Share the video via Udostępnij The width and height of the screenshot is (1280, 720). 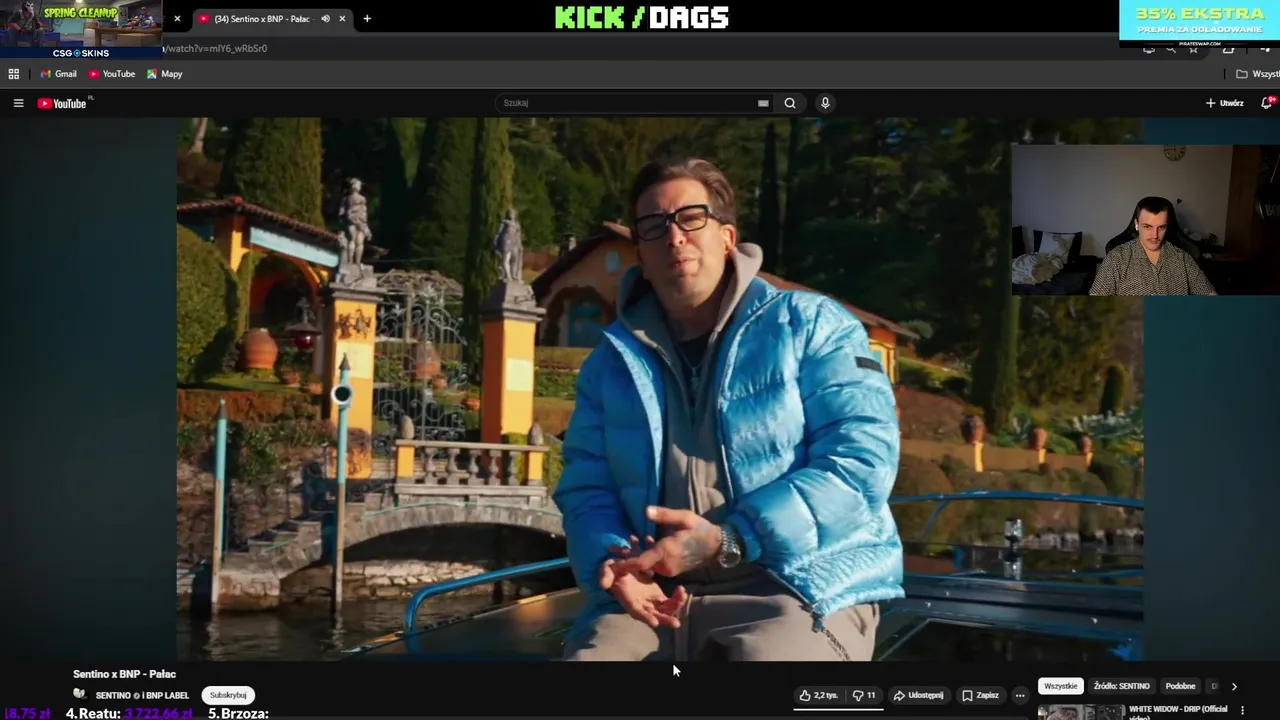click(918, 695)
